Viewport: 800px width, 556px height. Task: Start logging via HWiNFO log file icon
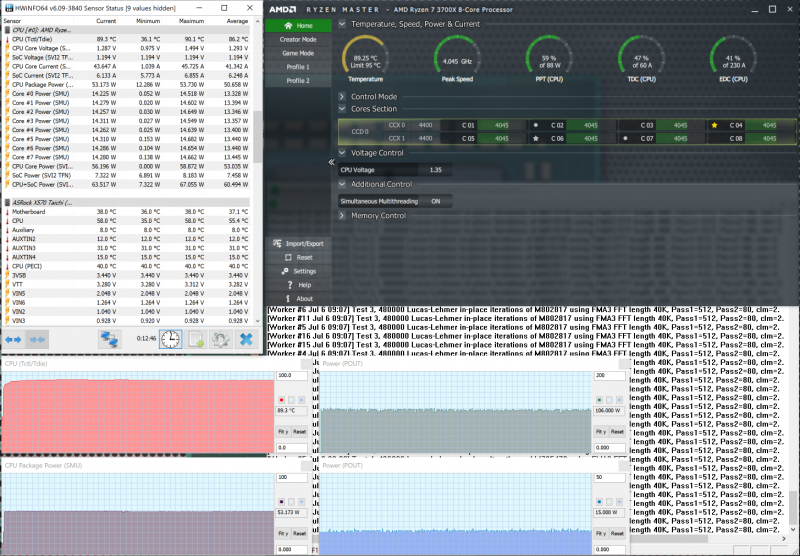pyautogui.click(x=196, y=339)
